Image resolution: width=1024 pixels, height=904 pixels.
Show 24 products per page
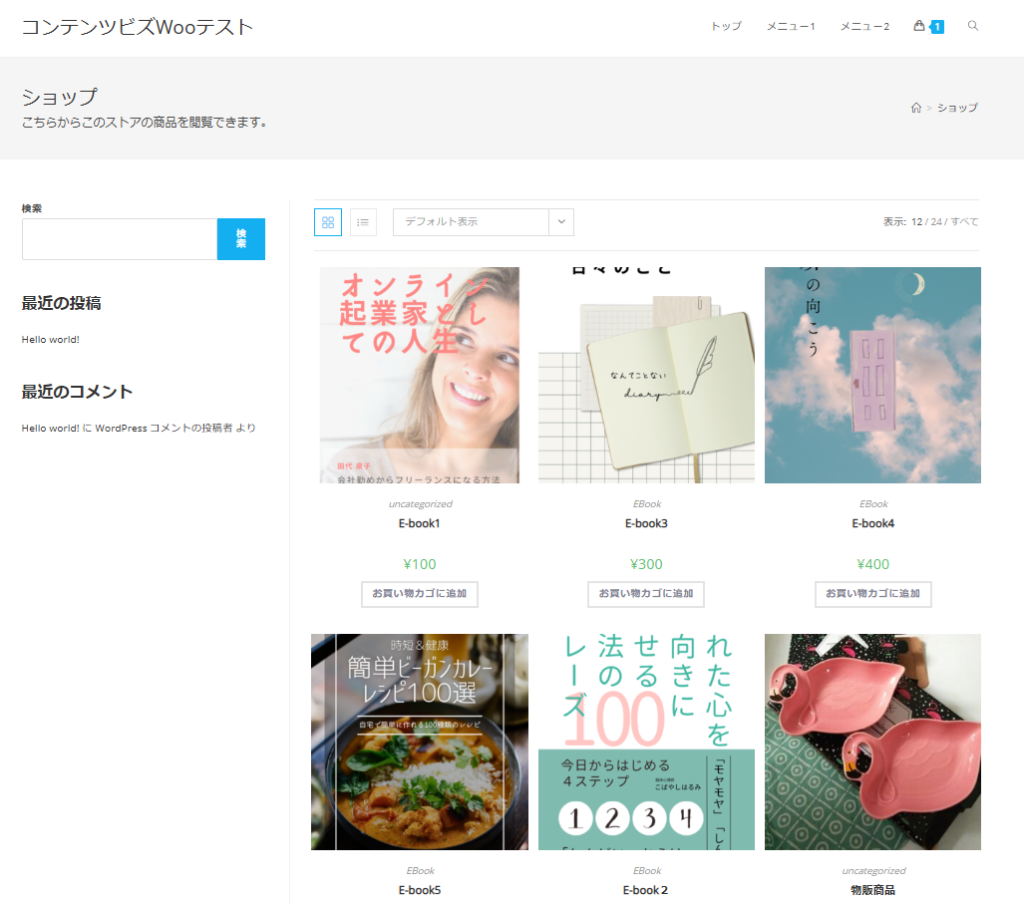coord(937,222)
